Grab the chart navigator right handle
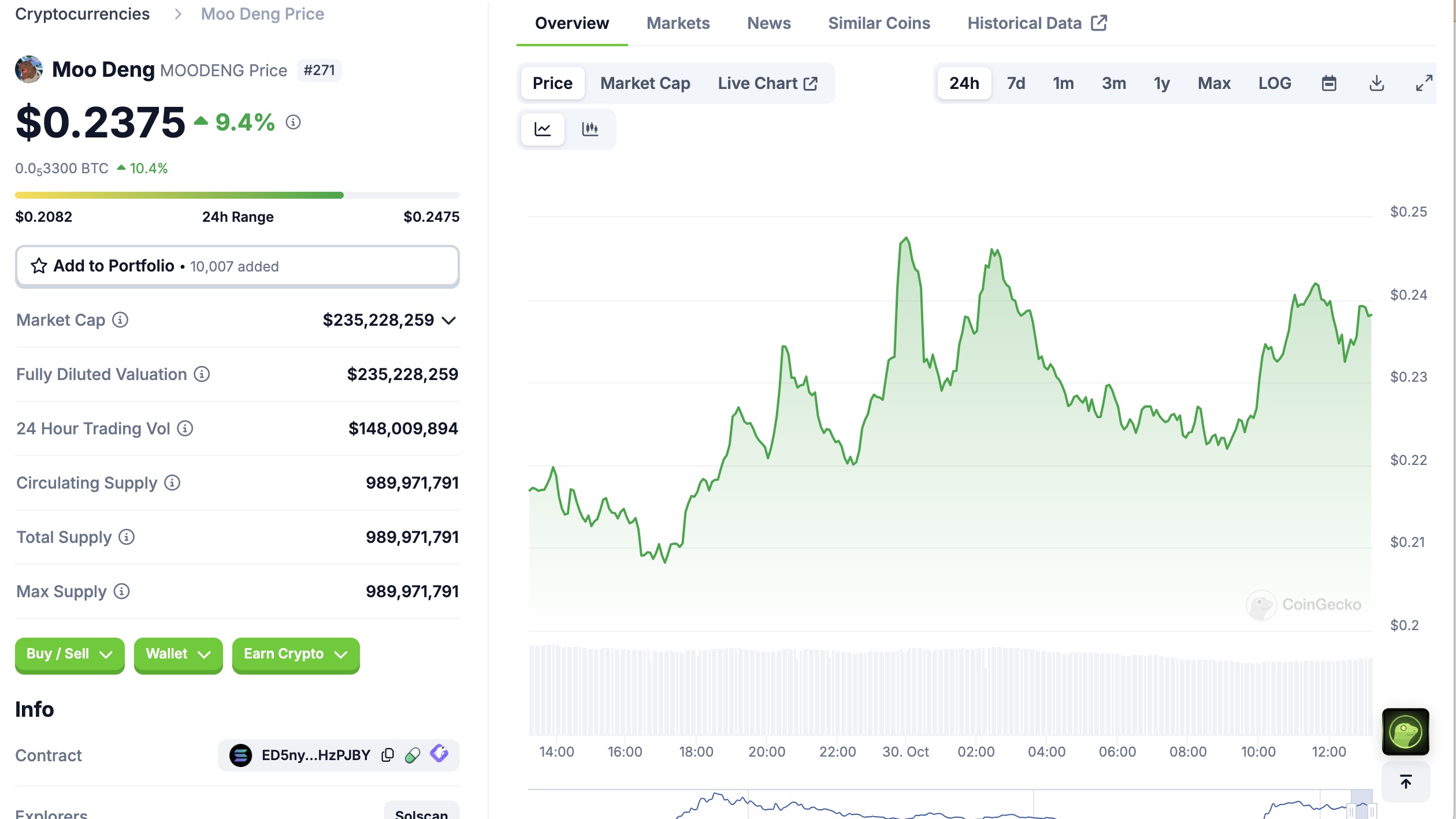 click(1372, 811)
